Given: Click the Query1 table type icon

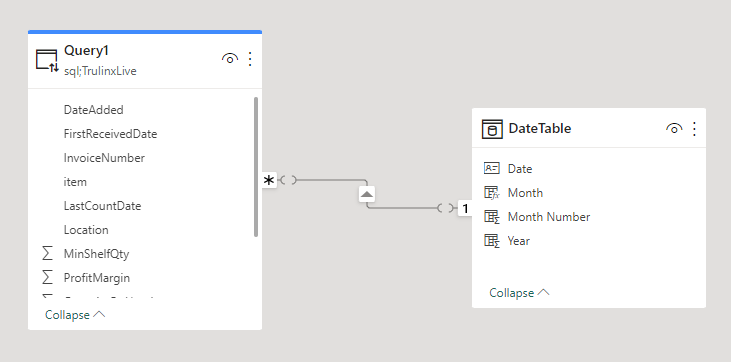Looking at the screenshot, I should point(47,60).
